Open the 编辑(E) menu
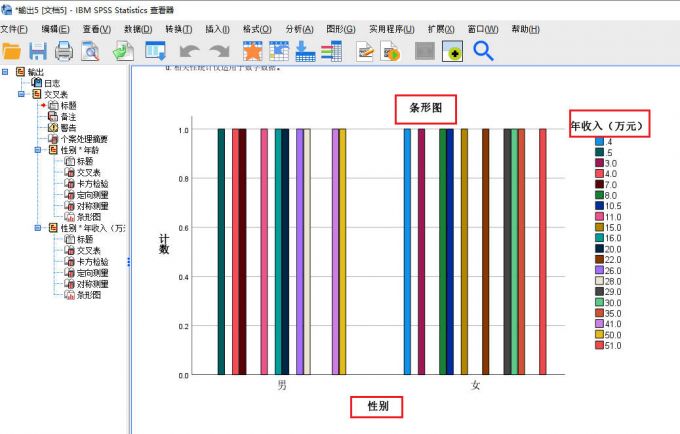 pos(55,29)
